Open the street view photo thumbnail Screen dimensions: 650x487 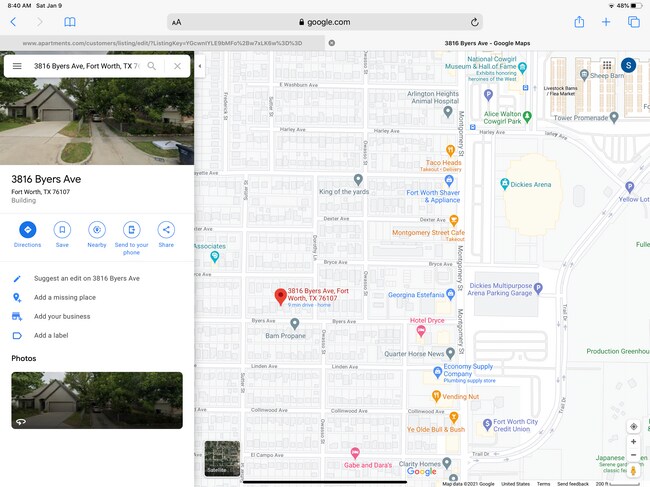click(x=97, y=400)
